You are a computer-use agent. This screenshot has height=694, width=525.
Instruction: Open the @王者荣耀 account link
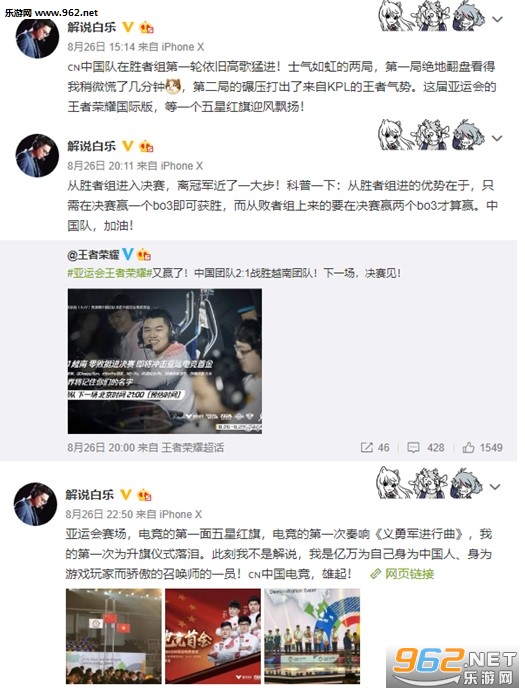tap(93, 254)
